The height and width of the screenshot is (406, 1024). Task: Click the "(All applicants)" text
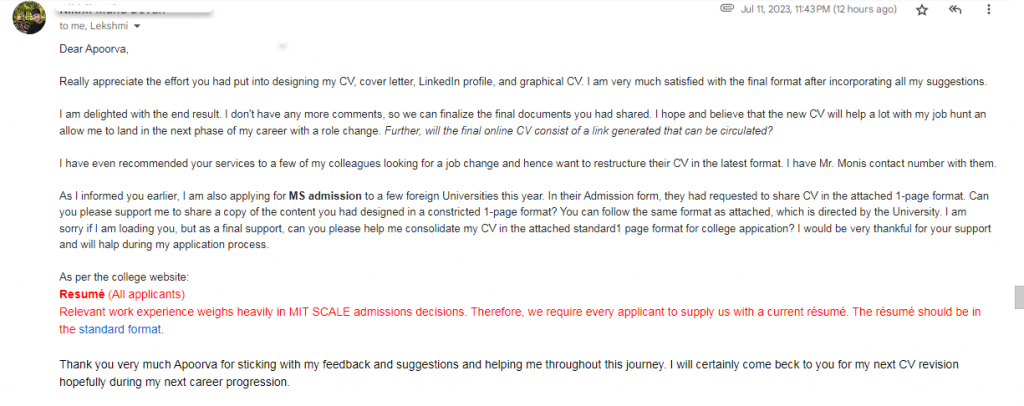(147, 295)
